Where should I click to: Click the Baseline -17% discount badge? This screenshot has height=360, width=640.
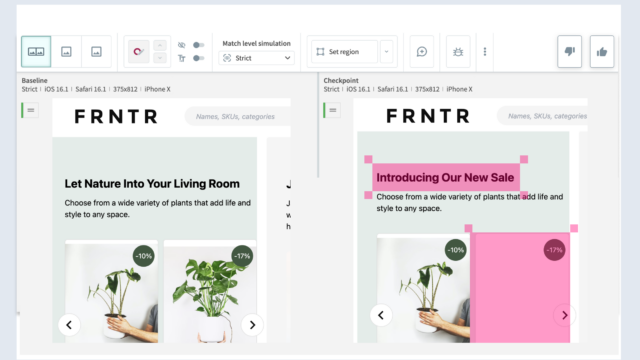click(242, 256)
